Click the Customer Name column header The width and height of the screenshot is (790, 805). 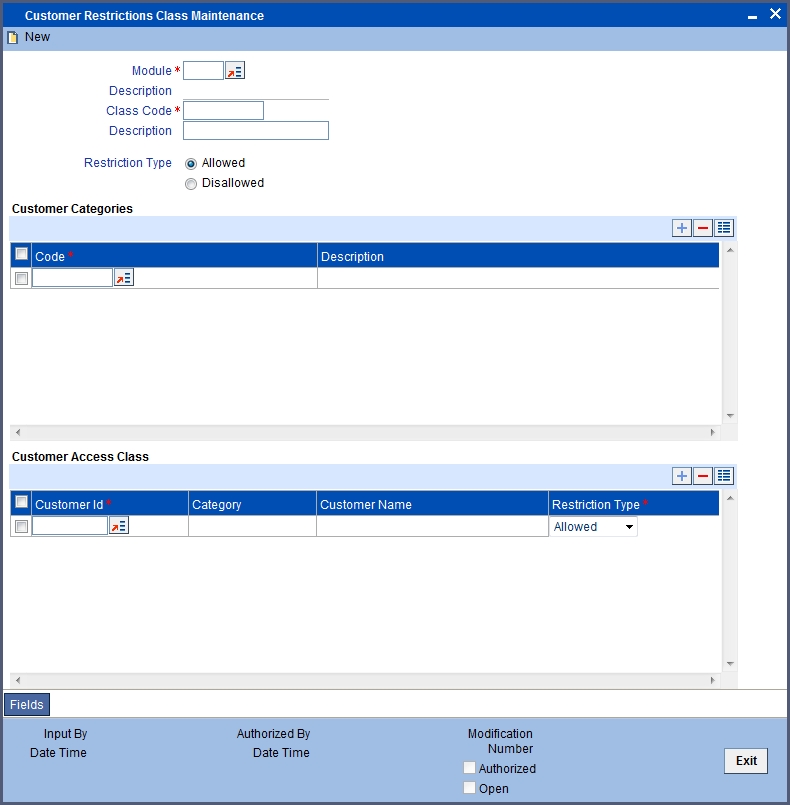[432, 504]
